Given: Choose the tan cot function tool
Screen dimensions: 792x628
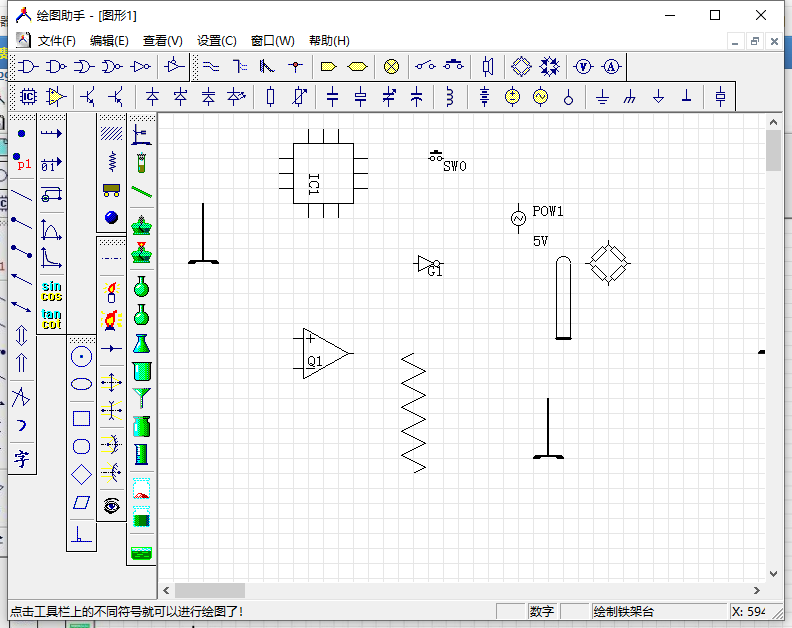Looking at the screenshot, I should (x=52, y=319).
